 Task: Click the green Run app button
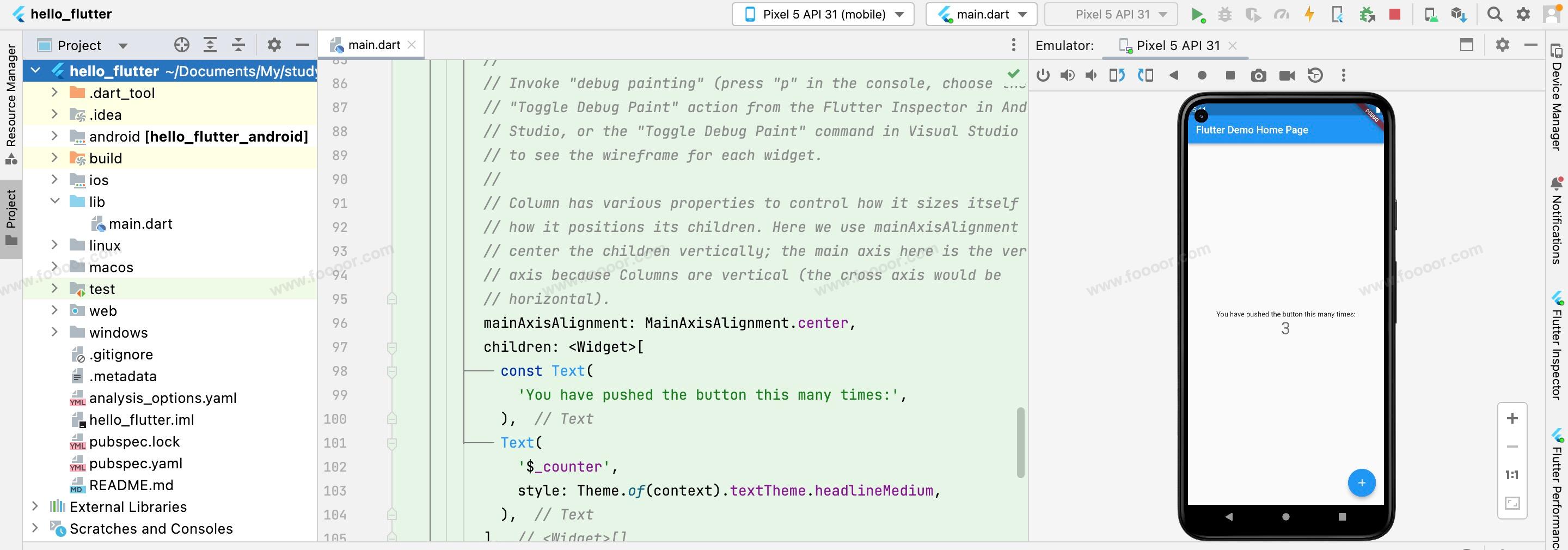[1197, 15]
